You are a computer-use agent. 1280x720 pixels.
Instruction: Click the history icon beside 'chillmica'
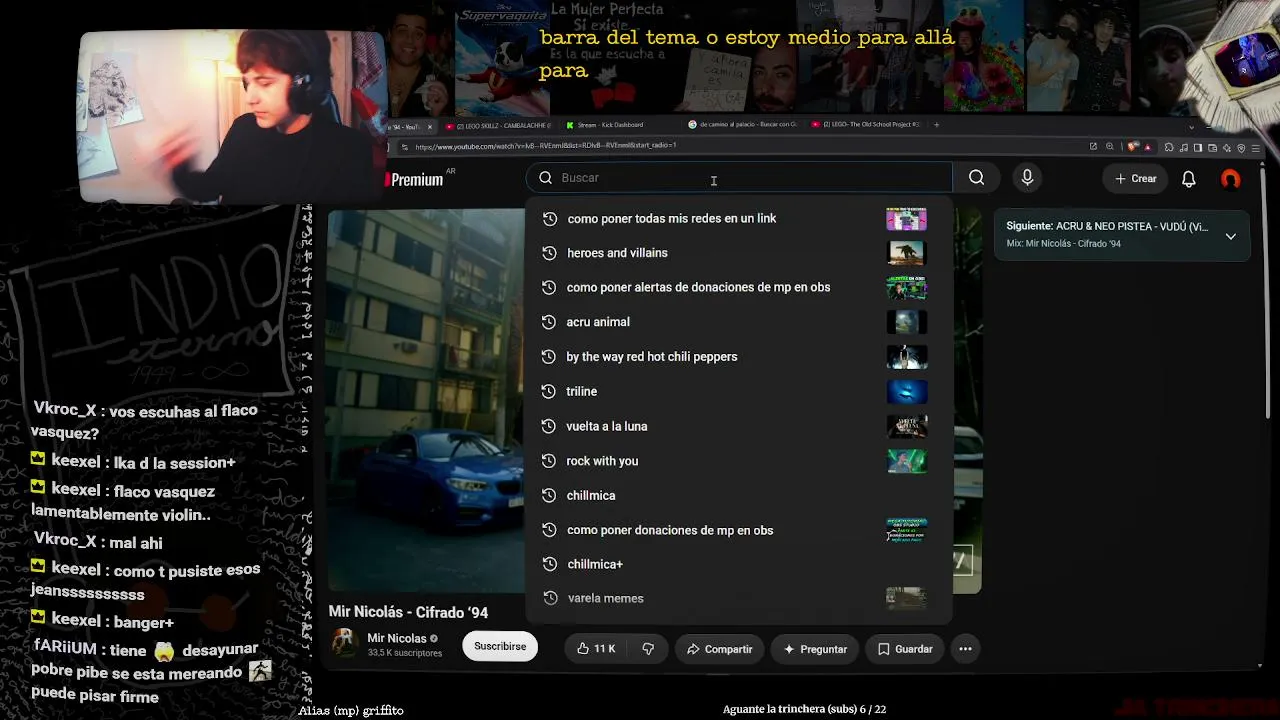pyautogui.click(x=549, y=495)
